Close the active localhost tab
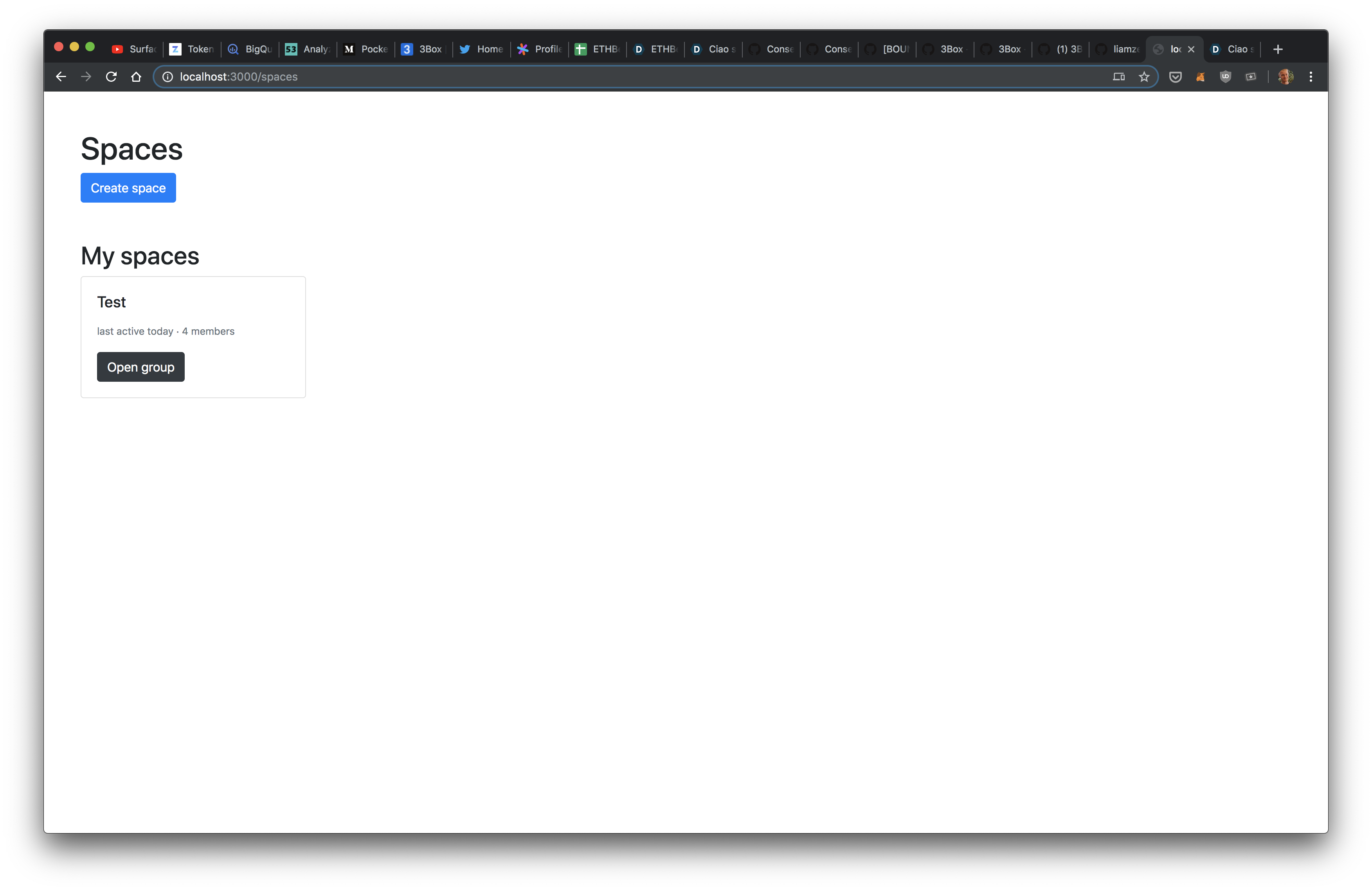1372x891 pixels. click(x=1191, y=50)
